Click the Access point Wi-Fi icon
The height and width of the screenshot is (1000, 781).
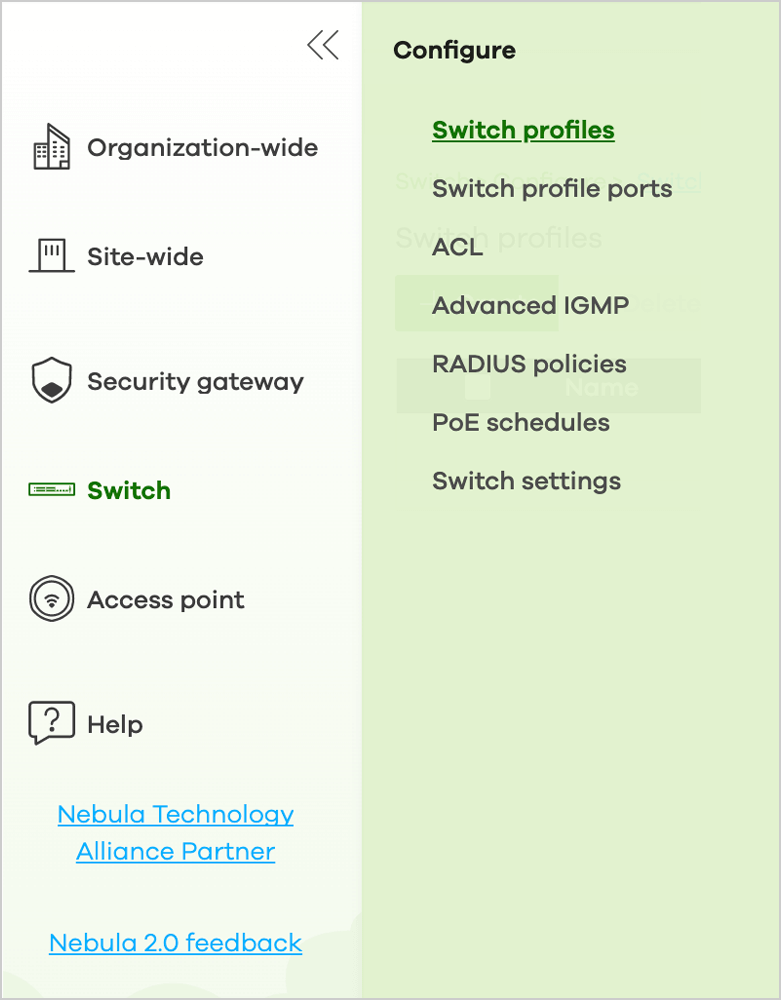(52, 599)
